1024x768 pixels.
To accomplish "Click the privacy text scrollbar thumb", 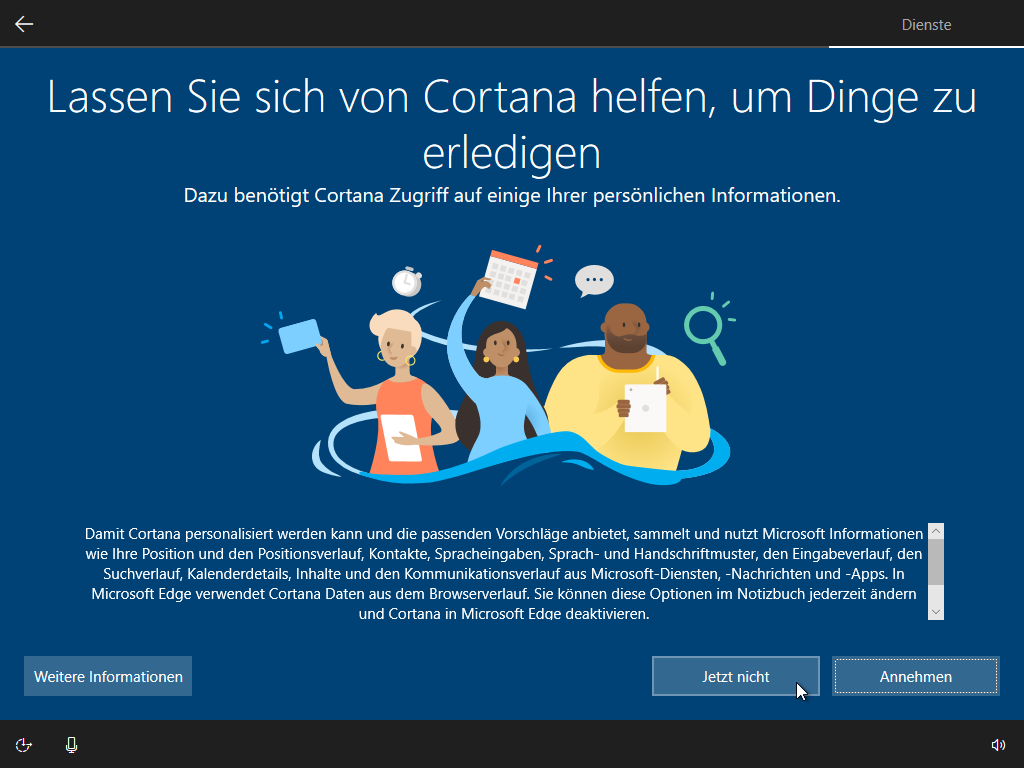I will point(936,562).
